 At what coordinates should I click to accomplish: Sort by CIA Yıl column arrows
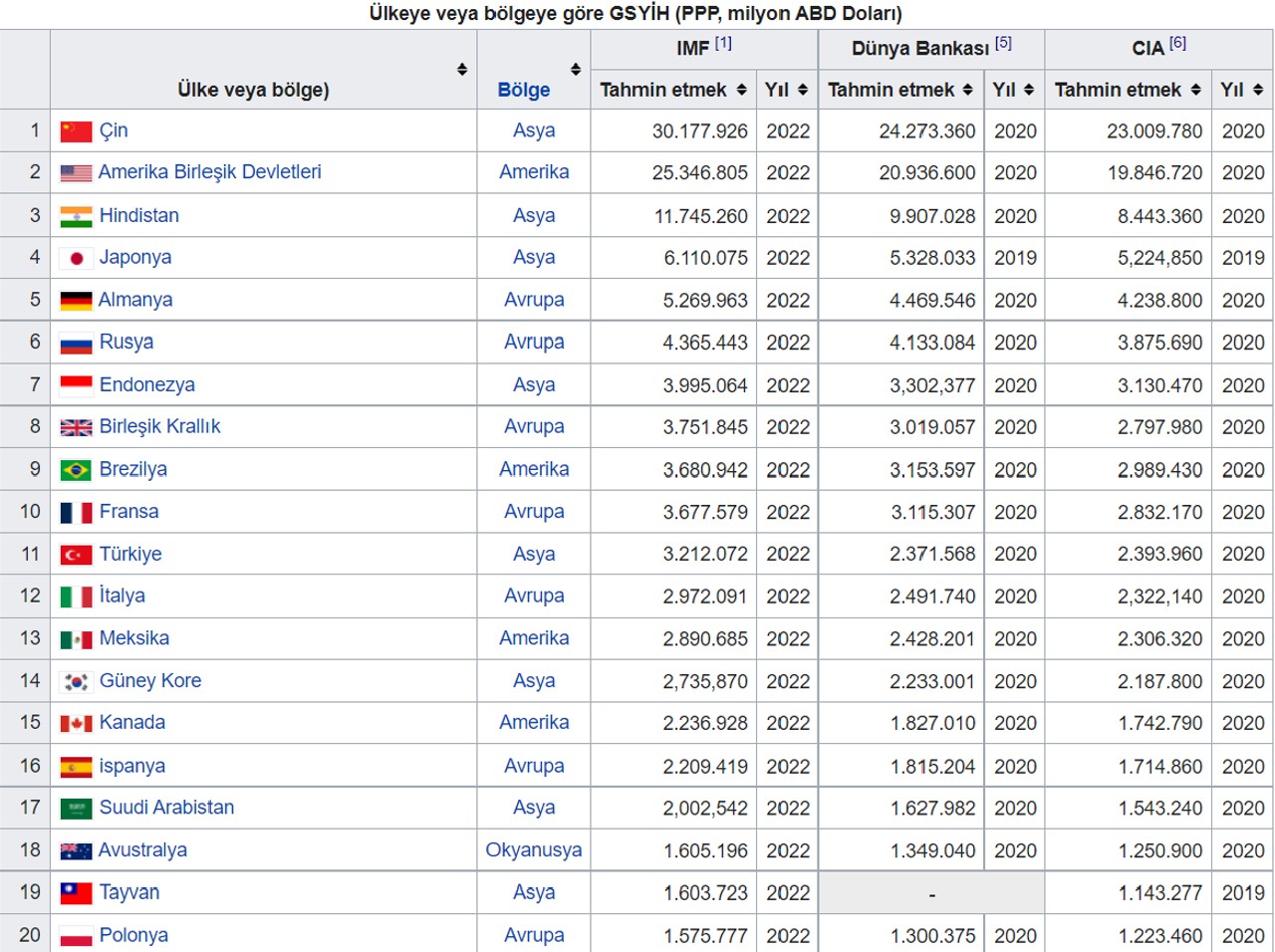(1258, 90)
